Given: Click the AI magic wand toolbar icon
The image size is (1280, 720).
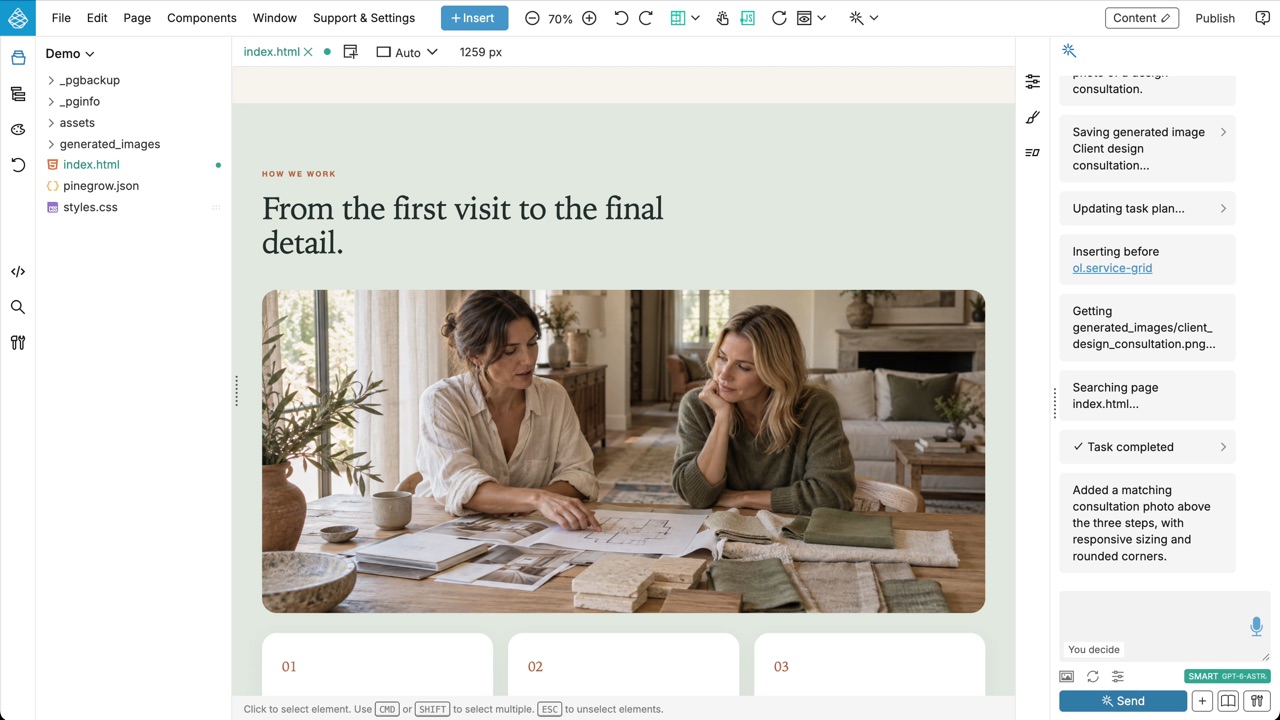Looking at the screenshot, I should 855,18.
